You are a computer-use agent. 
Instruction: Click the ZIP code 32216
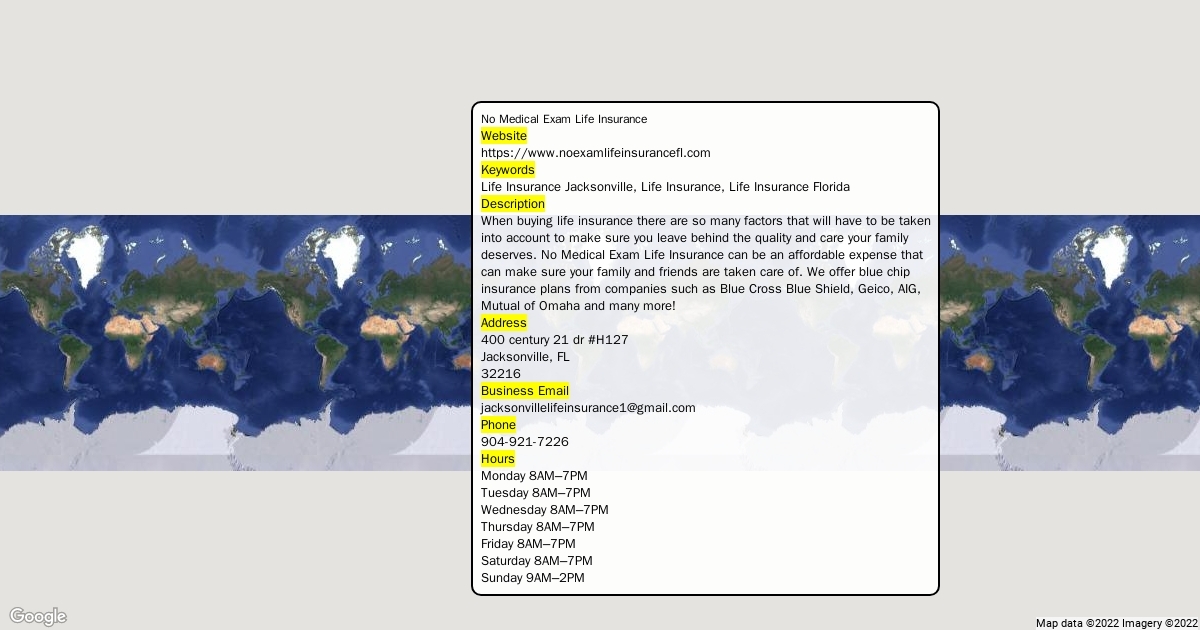tap(500, 374)
